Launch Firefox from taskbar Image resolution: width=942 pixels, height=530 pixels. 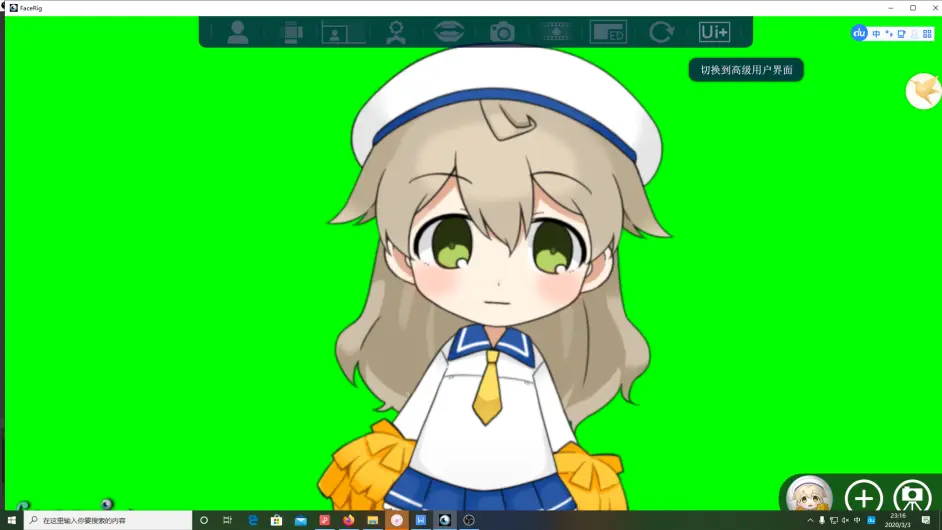(x=348, y=520)
